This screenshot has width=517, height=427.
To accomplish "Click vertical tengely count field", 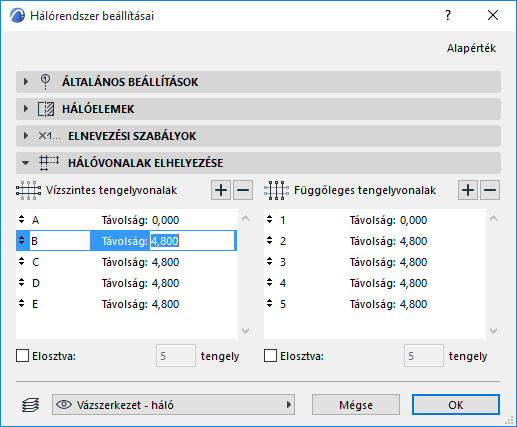I will [x=424, y=356].
